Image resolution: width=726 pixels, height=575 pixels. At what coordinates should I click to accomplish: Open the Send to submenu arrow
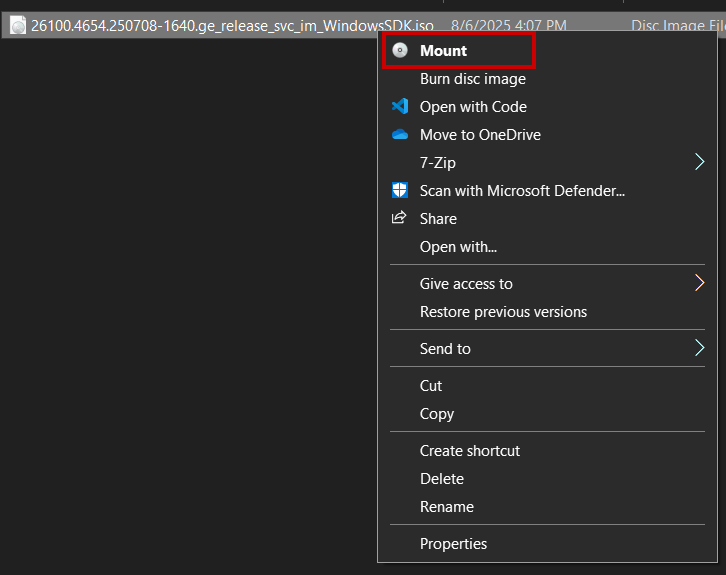pos(699,349)
